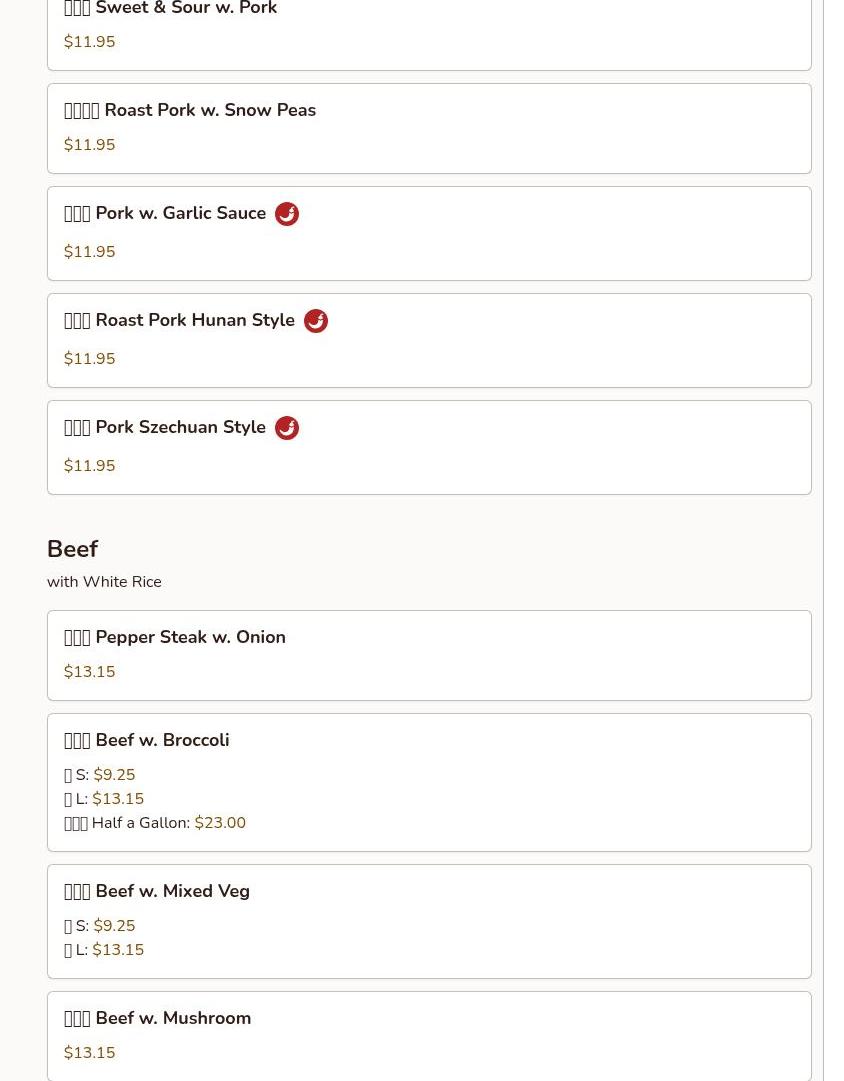Open Pepper Steak w. Onion item
The height and width of the screenshot is (1081, 844).
click(429, 655)
